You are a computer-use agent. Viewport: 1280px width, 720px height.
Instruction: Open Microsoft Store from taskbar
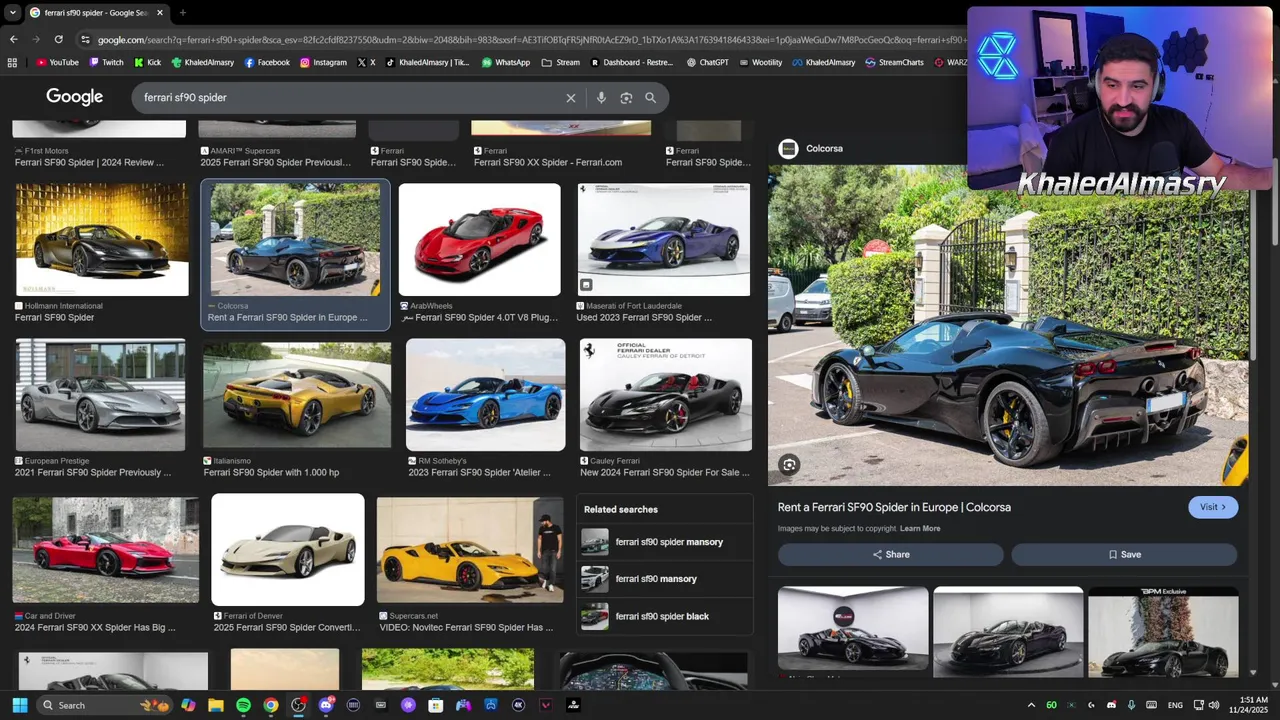point(435,705)
